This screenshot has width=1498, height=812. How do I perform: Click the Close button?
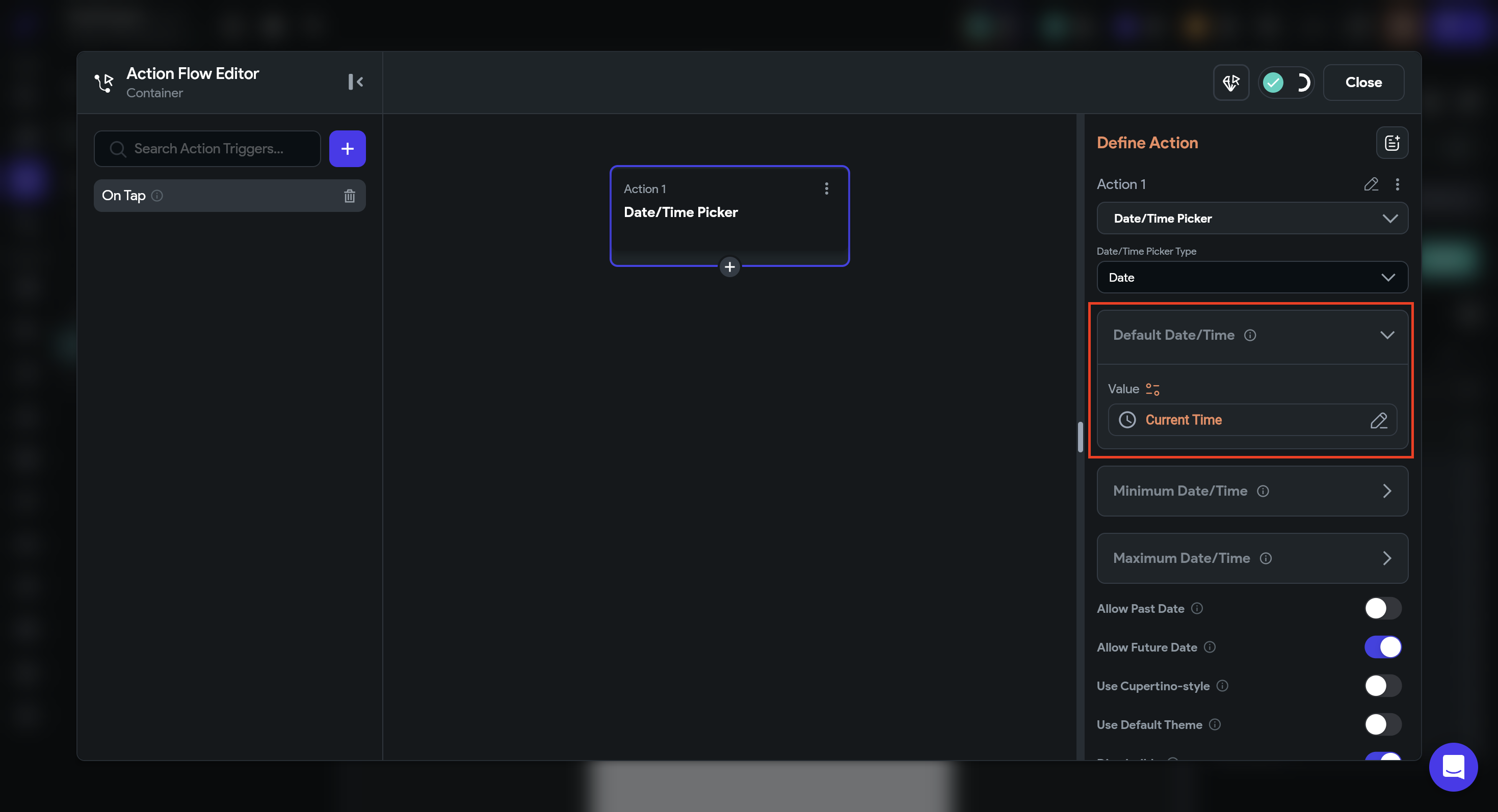1362,83
